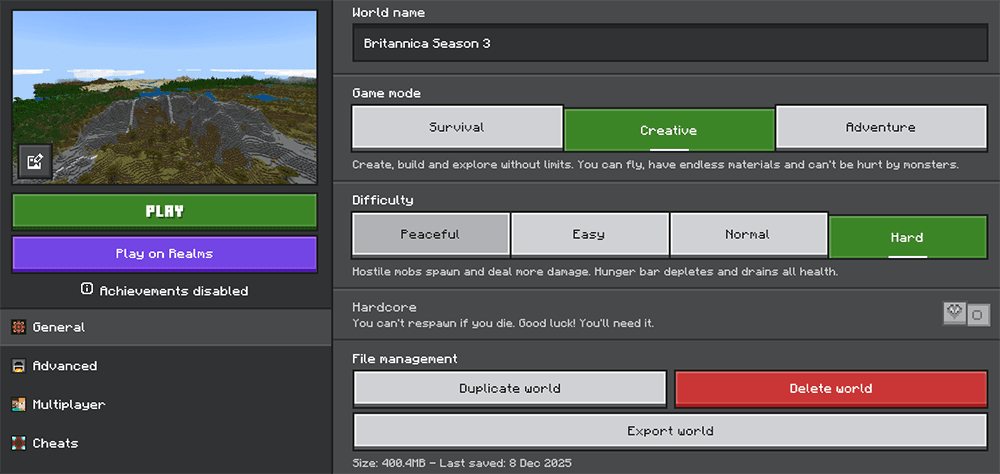Click the 'Difficulty' heading
1000x474 pixels.
point(383,200)
